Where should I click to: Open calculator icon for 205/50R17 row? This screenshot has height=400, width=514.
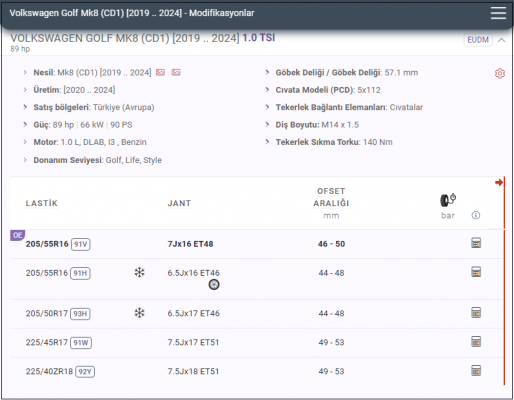tap(476, 313)
